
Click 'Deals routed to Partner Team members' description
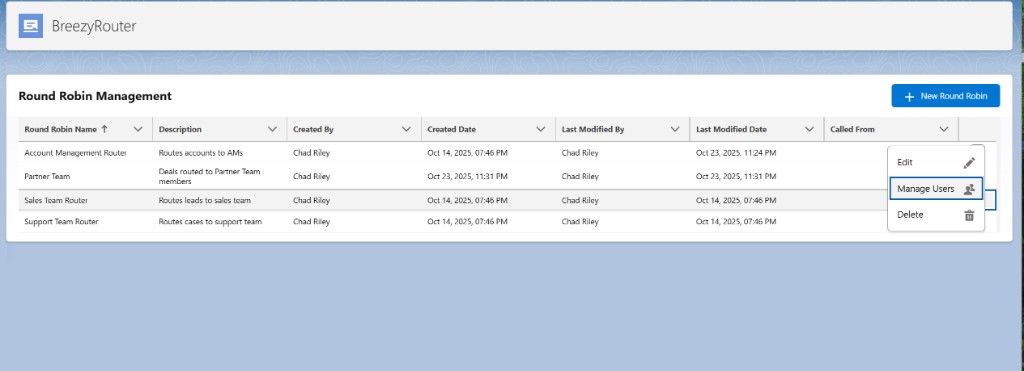coord(210,176)
